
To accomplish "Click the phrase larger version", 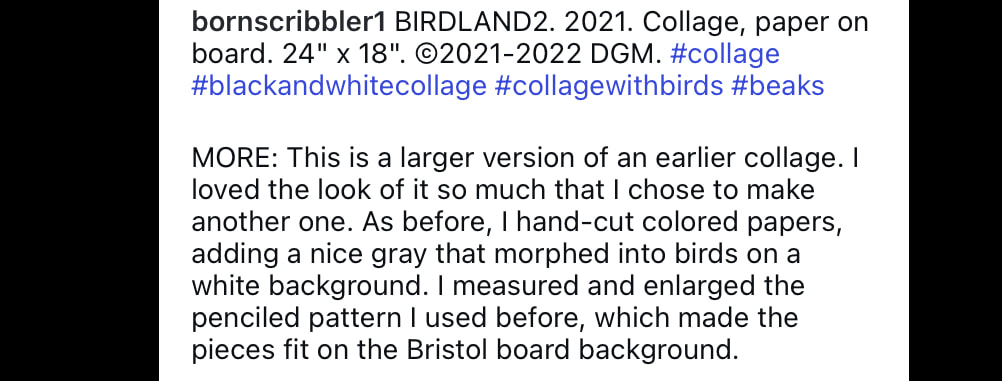I will pyautogui.click(x=488, y=159).
